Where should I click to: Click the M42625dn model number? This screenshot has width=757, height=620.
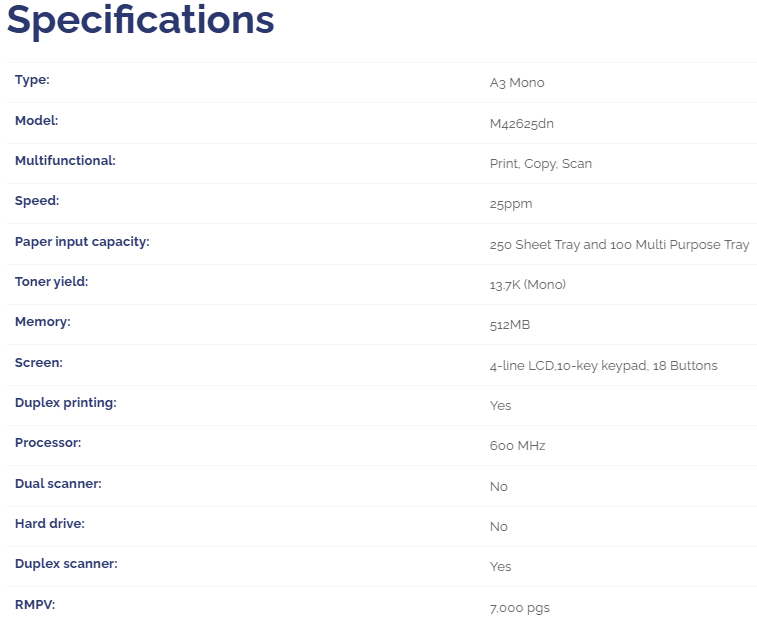coord(521,123)
